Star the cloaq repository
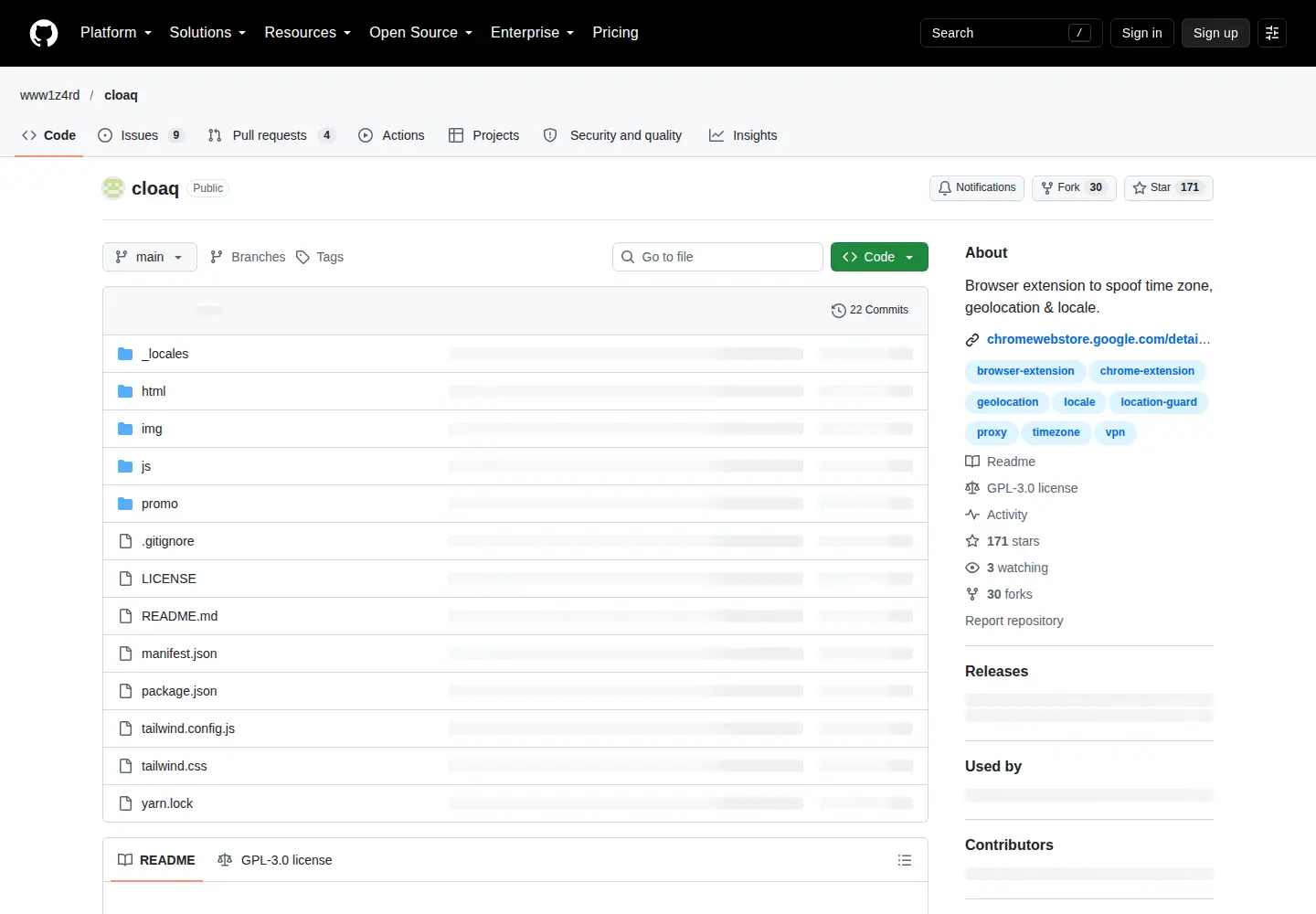The width and height of the screenshot is (1316, 914). 1169,187
